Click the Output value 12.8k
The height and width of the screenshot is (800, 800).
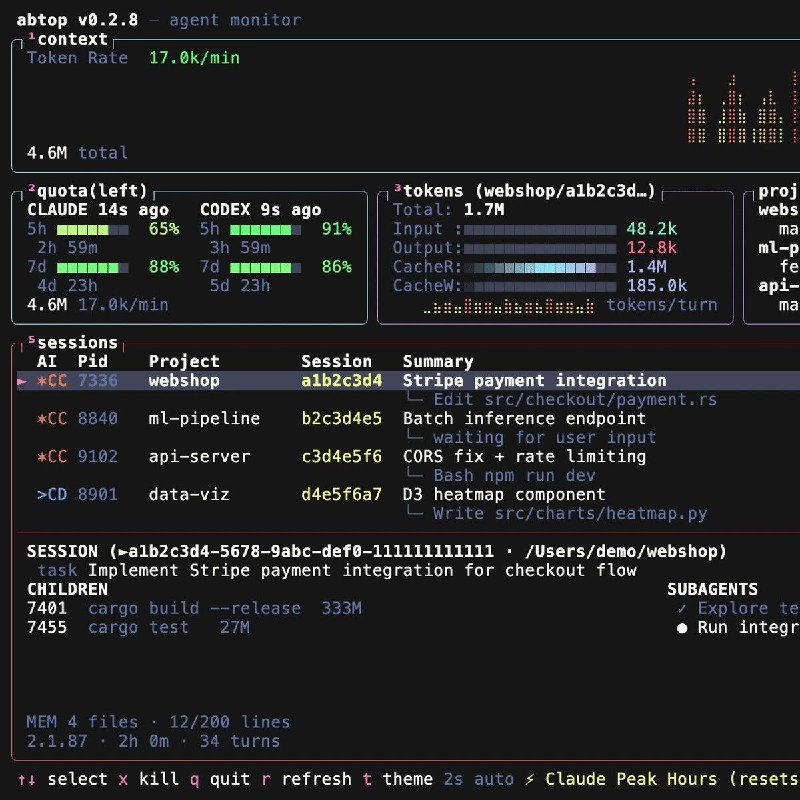(652, 248)
